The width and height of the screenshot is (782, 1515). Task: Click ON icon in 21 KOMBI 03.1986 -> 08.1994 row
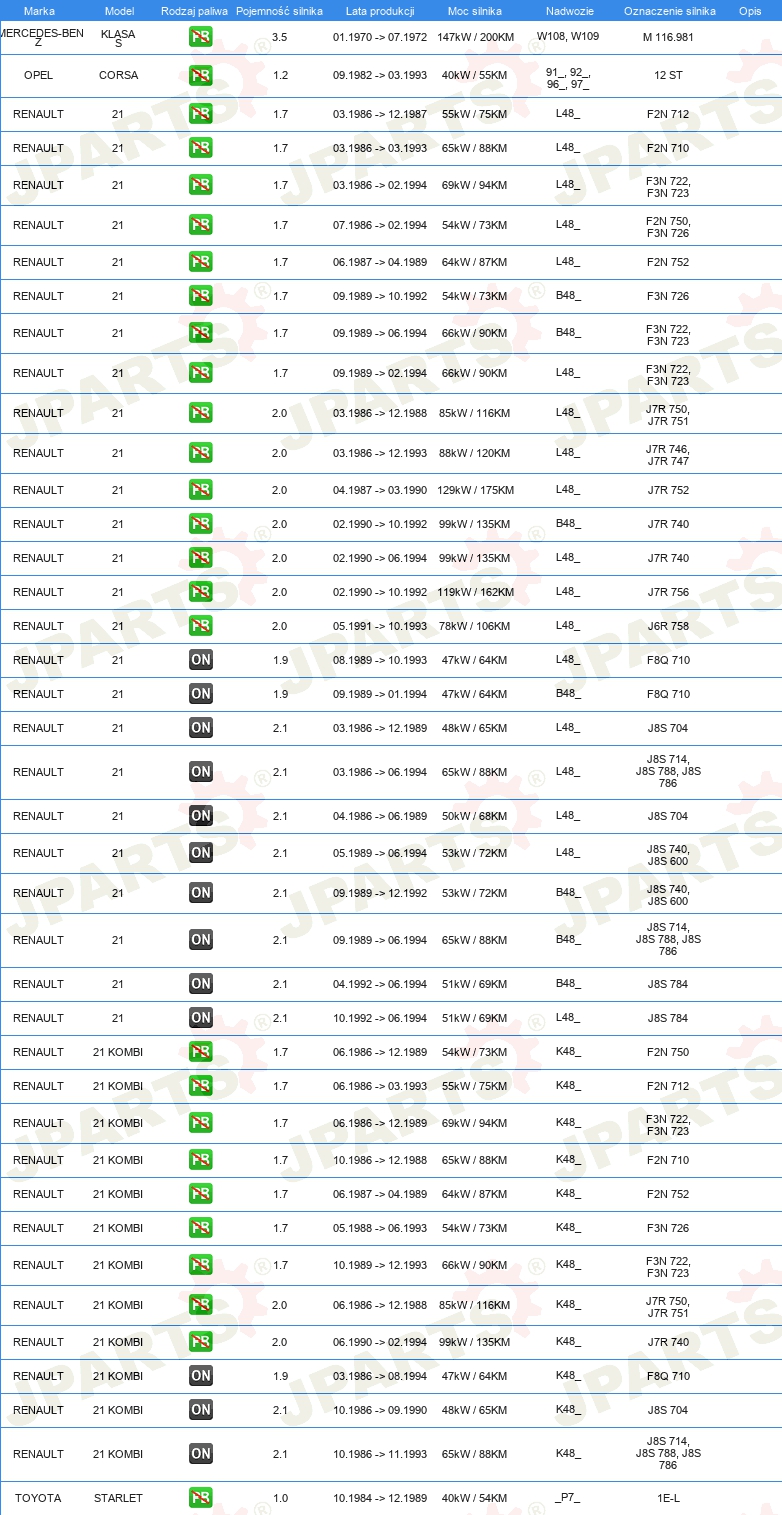coord(200,1376)
